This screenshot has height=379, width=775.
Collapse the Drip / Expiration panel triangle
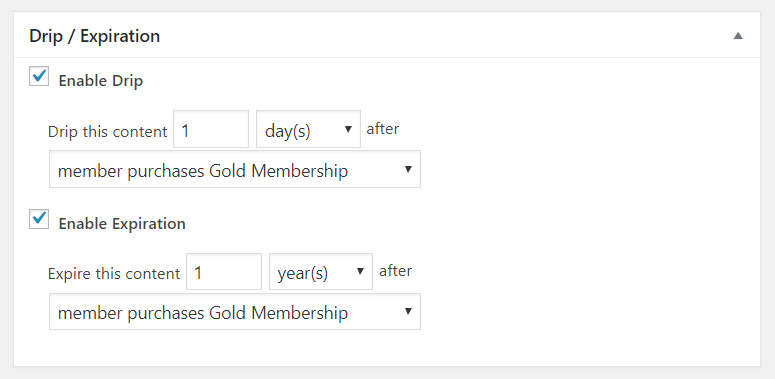[x=737, y=36]
